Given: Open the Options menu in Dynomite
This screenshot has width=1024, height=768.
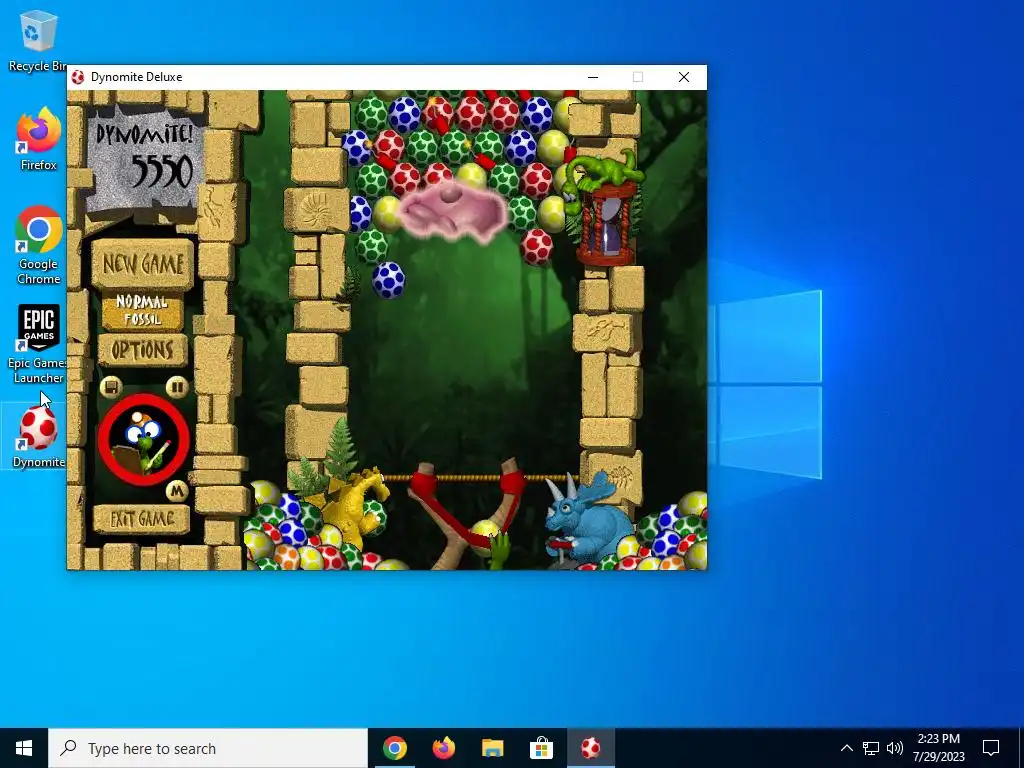Looking at the screenshot, I should (142, 350).
